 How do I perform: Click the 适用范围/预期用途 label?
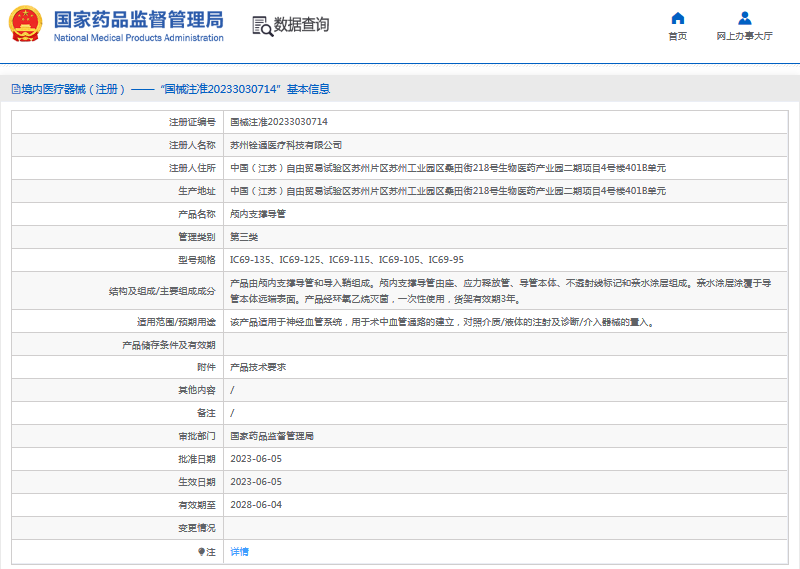(176, 322)
